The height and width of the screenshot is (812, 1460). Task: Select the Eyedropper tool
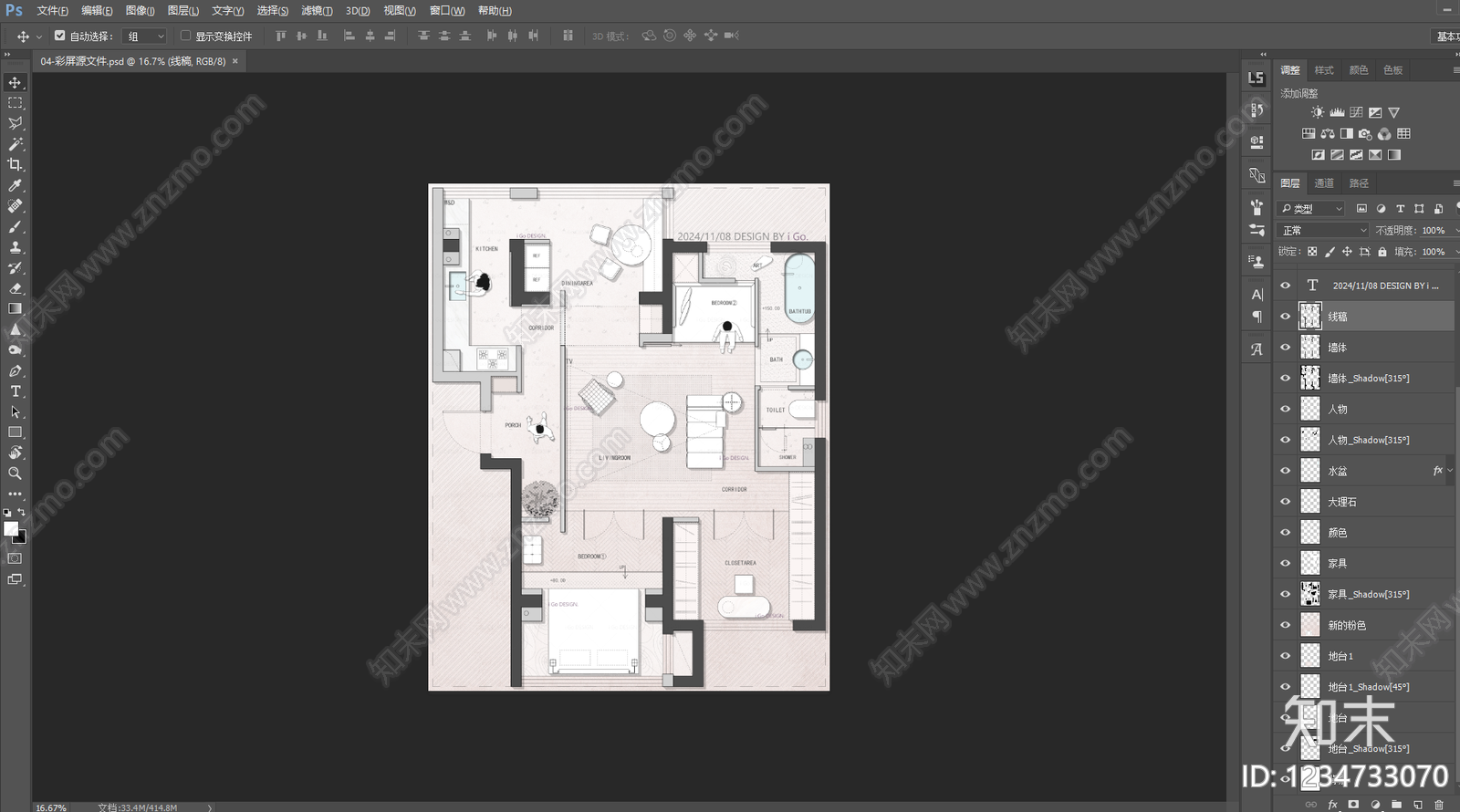pos(15,186)
